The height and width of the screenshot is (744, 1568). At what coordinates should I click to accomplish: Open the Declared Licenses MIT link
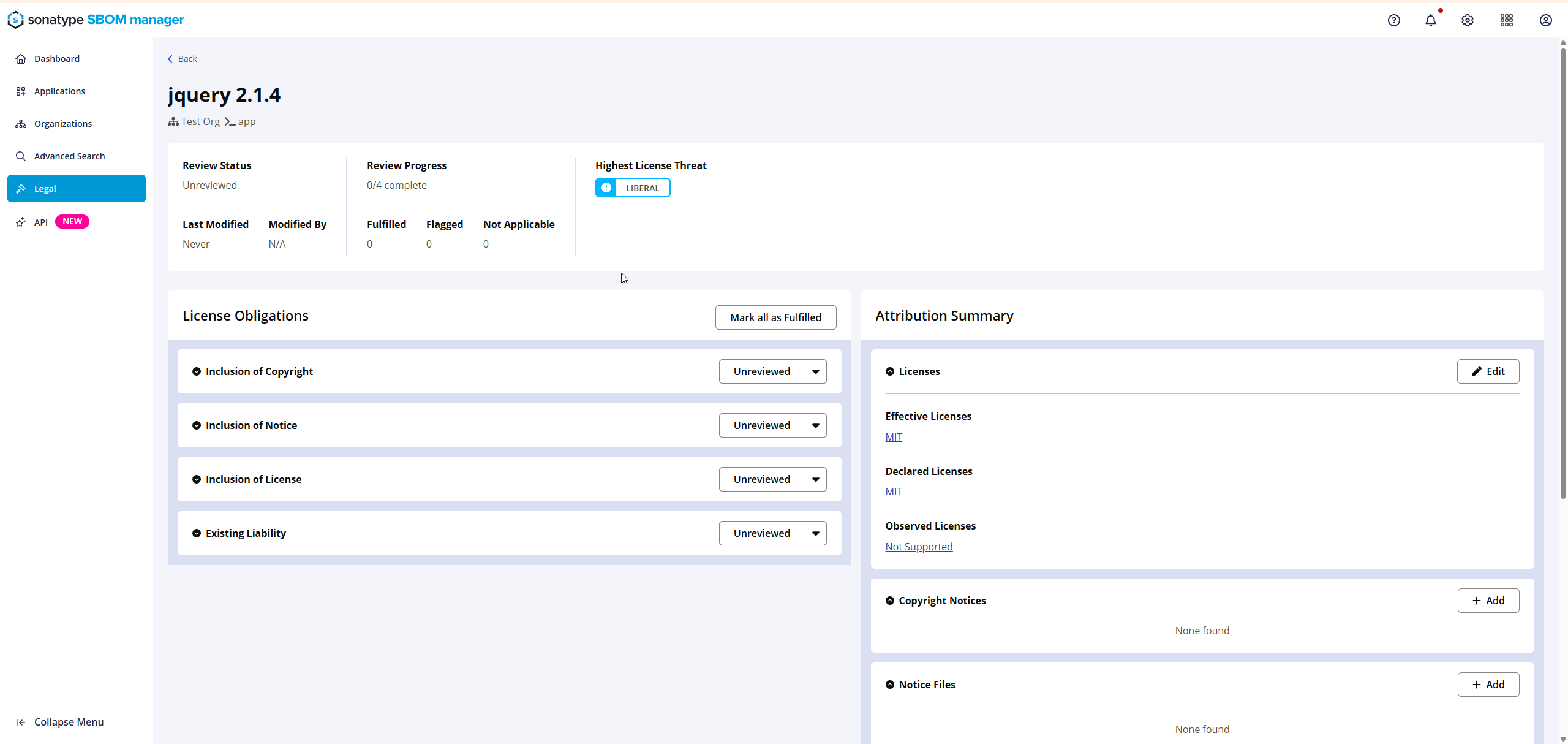click(894, 492)
